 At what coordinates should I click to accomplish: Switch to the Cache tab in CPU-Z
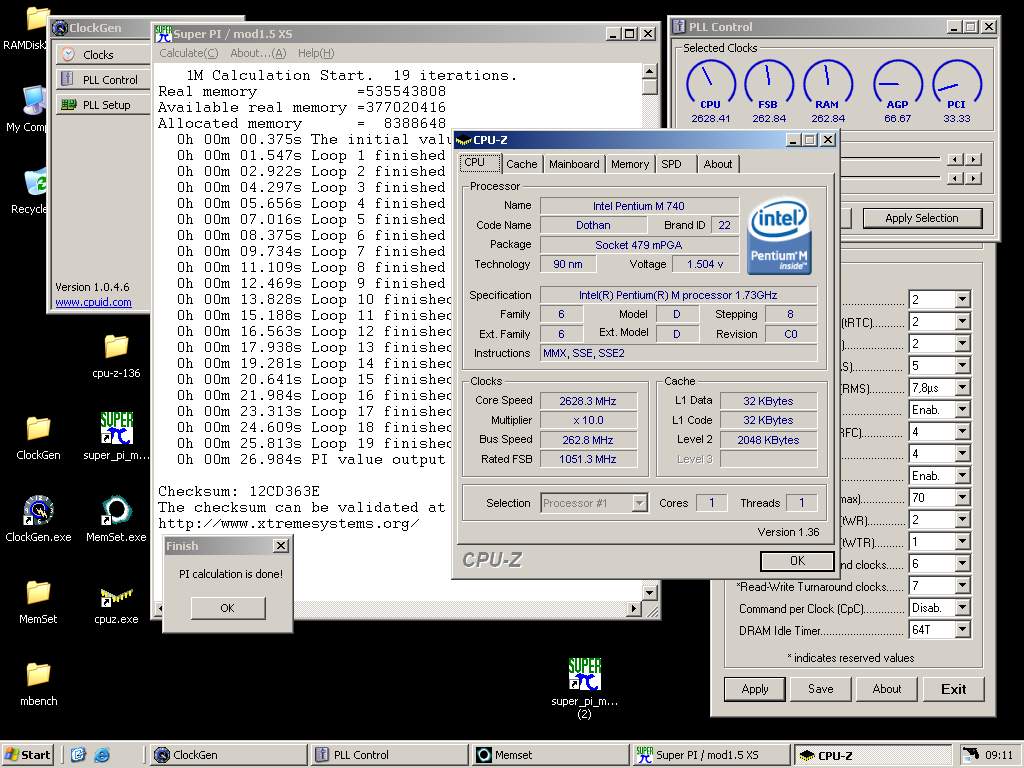pos(521,164)
